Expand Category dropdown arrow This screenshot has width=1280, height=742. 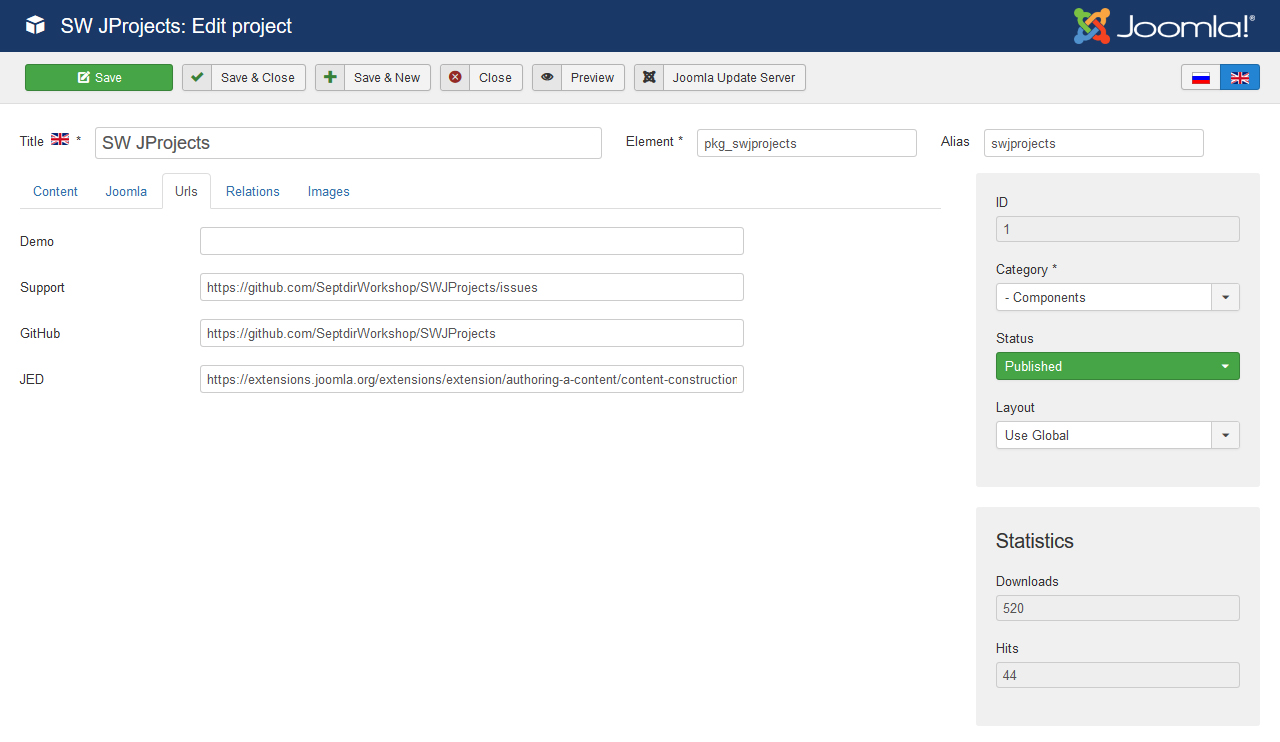pos(1226,297)
